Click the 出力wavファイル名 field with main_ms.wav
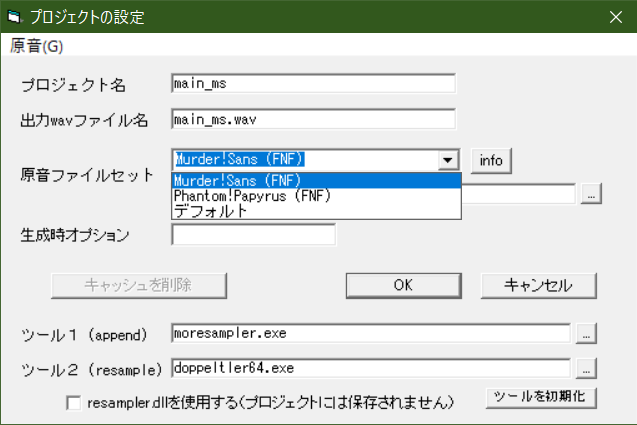The height and width of the screenshot is (425, 637). click(313, 119)
